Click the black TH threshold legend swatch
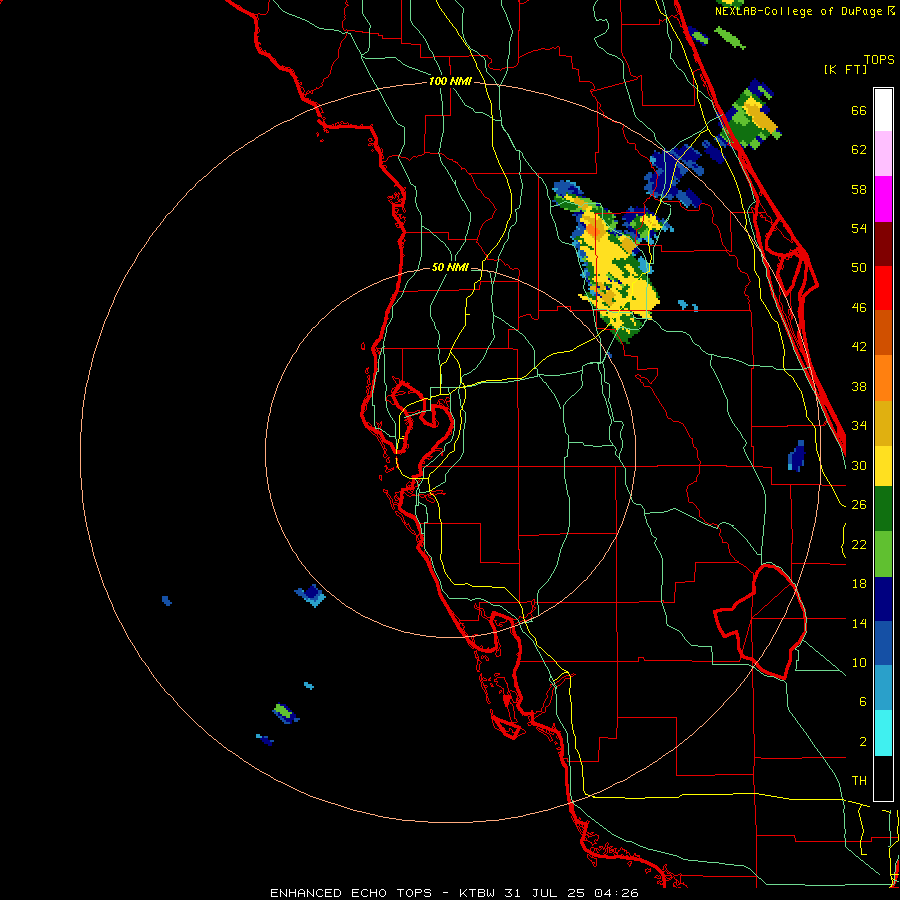 [883, 778]
